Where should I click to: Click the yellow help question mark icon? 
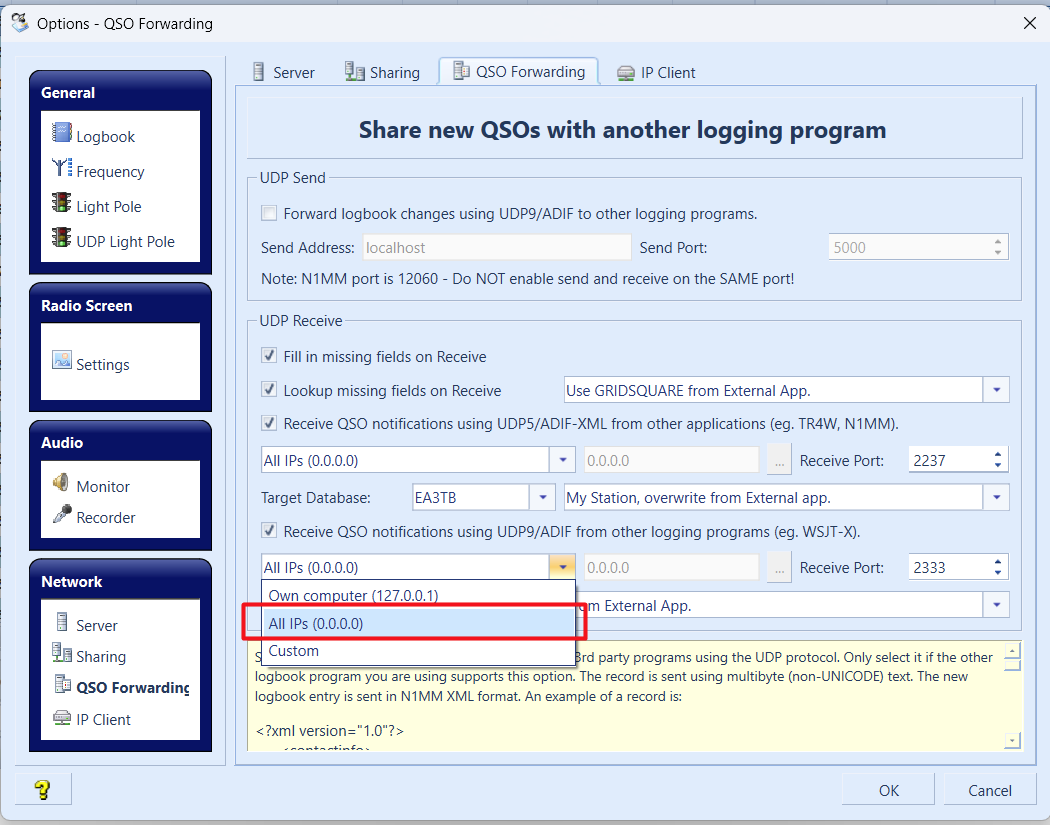[x=43, y=790]
